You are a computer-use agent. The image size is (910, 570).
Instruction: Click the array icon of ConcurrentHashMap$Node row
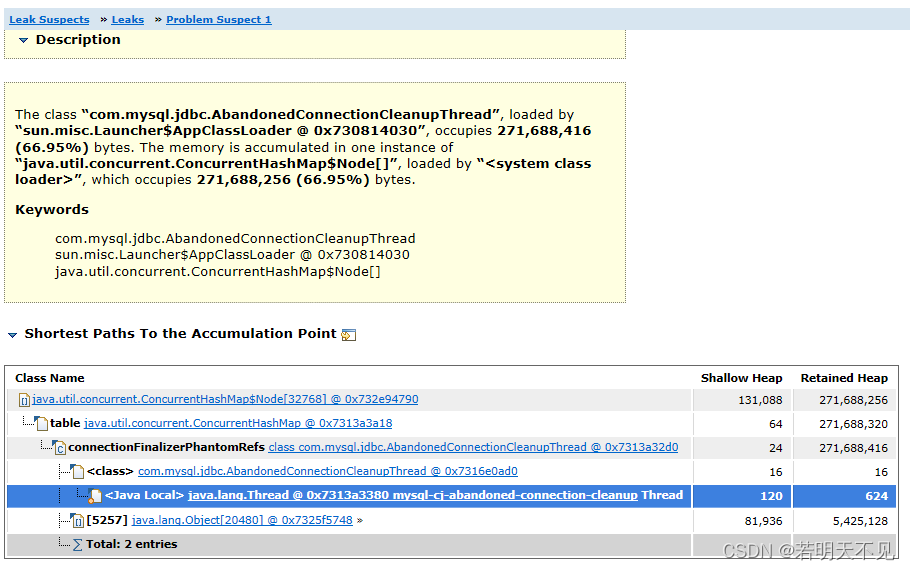coord(24,400)
